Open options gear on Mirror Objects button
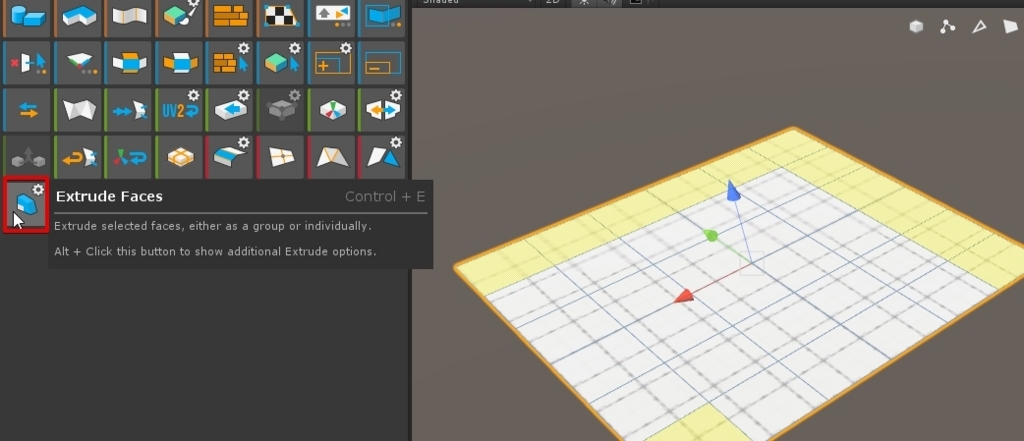1024x441 pixels. coord(396,95)
